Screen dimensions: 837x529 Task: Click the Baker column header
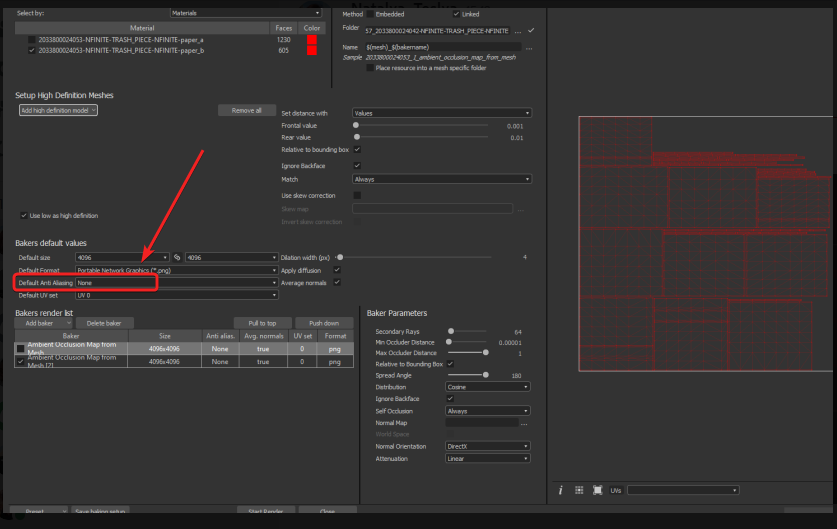coord(71,336)
